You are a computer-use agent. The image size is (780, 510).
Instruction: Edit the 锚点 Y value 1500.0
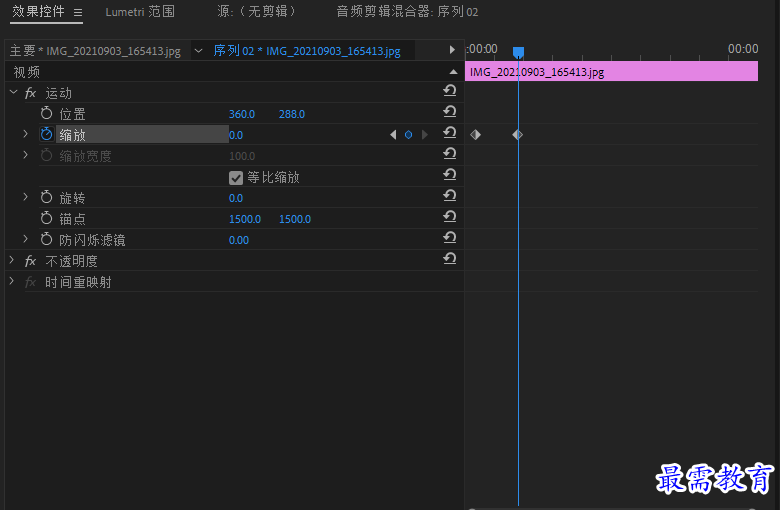pos(295,219)
